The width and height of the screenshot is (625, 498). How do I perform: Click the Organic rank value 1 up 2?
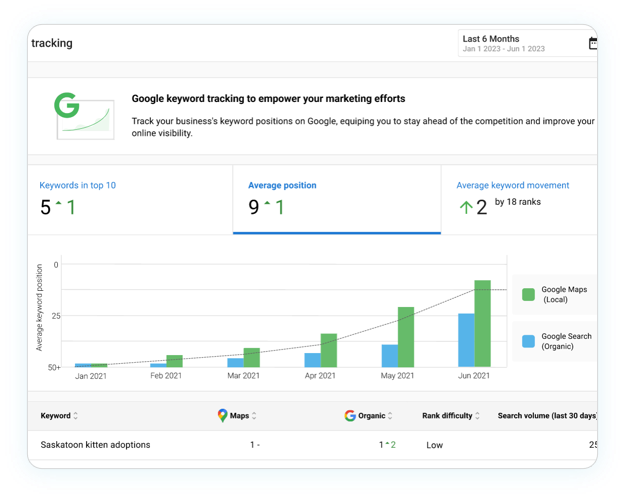[387, 445]
